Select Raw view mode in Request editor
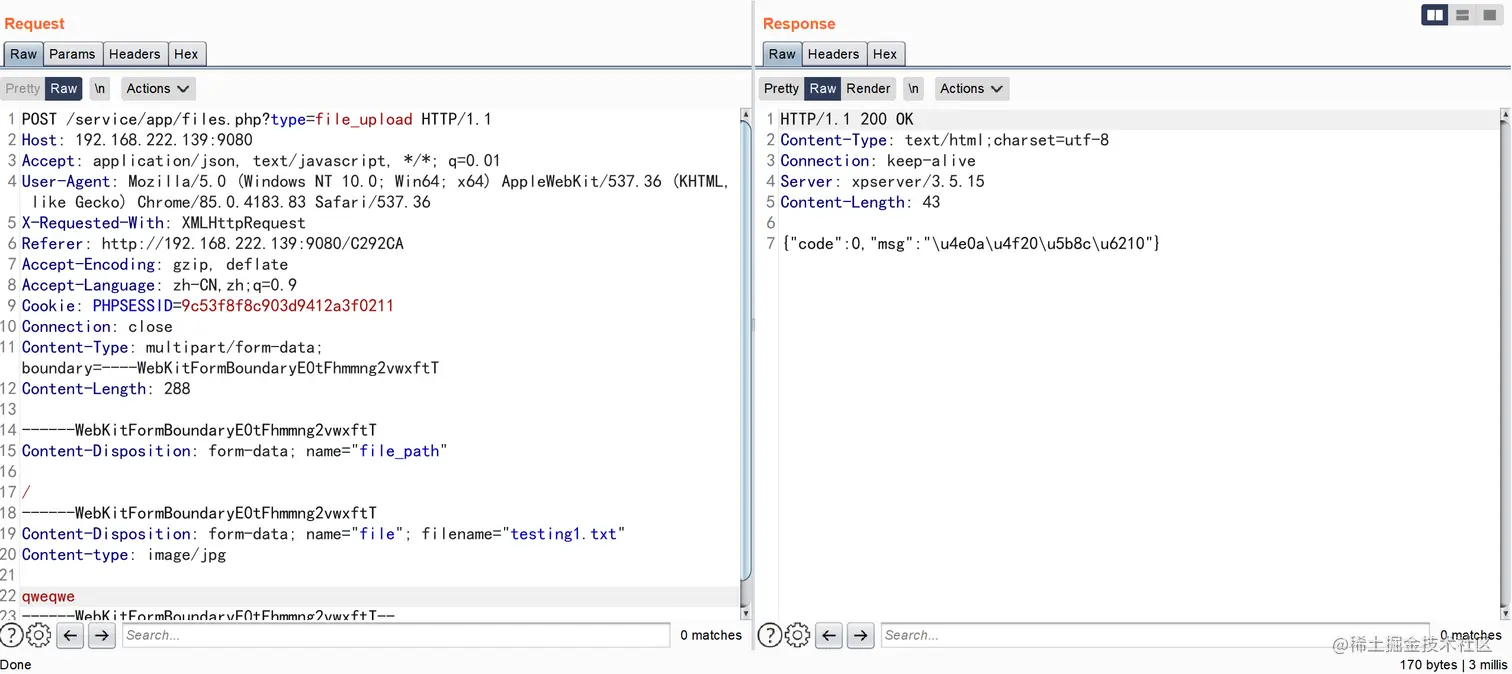Screen dimensions: 1512x674 (x=64, y=88)
